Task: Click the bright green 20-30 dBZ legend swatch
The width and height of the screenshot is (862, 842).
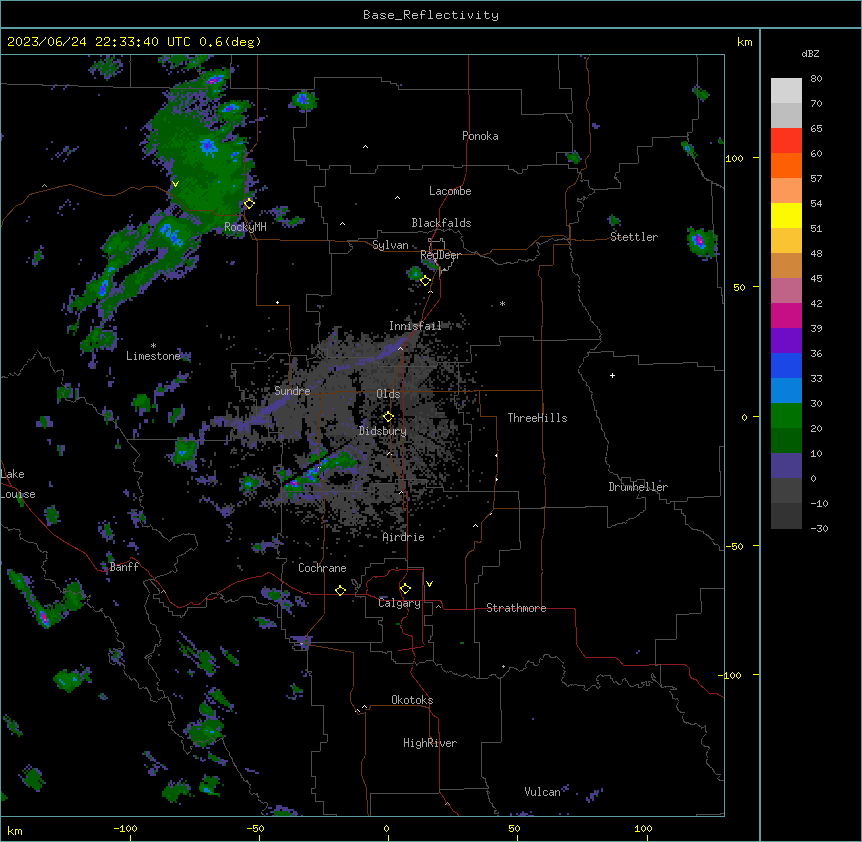Action: [x=786, y=416]
